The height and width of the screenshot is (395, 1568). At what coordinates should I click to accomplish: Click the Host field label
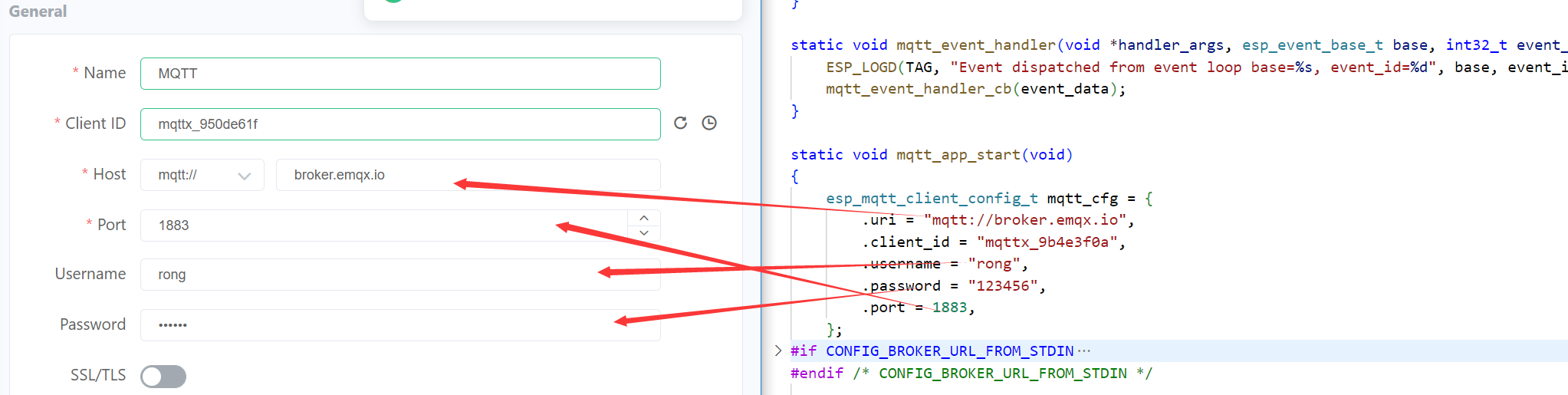pyautogui.click(x=109, y=175)
